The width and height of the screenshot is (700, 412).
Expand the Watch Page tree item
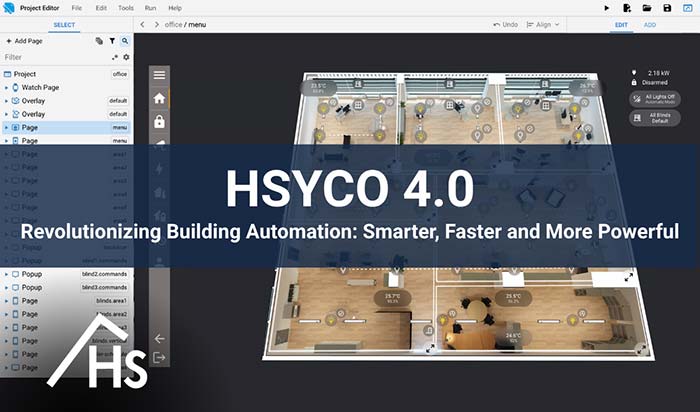6,88
